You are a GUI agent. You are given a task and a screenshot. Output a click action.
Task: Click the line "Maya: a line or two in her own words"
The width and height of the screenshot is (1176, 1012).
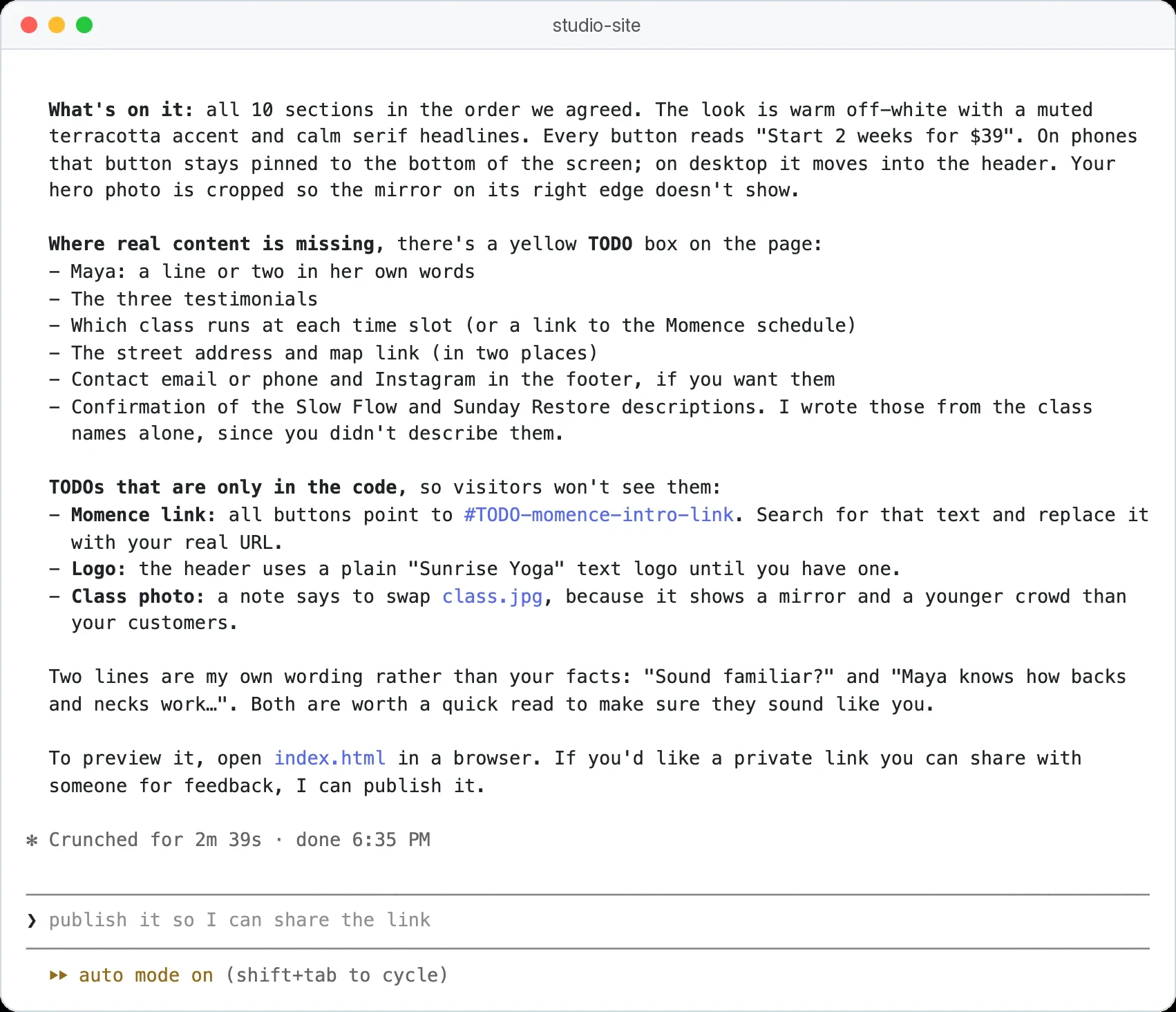[262, 272]
